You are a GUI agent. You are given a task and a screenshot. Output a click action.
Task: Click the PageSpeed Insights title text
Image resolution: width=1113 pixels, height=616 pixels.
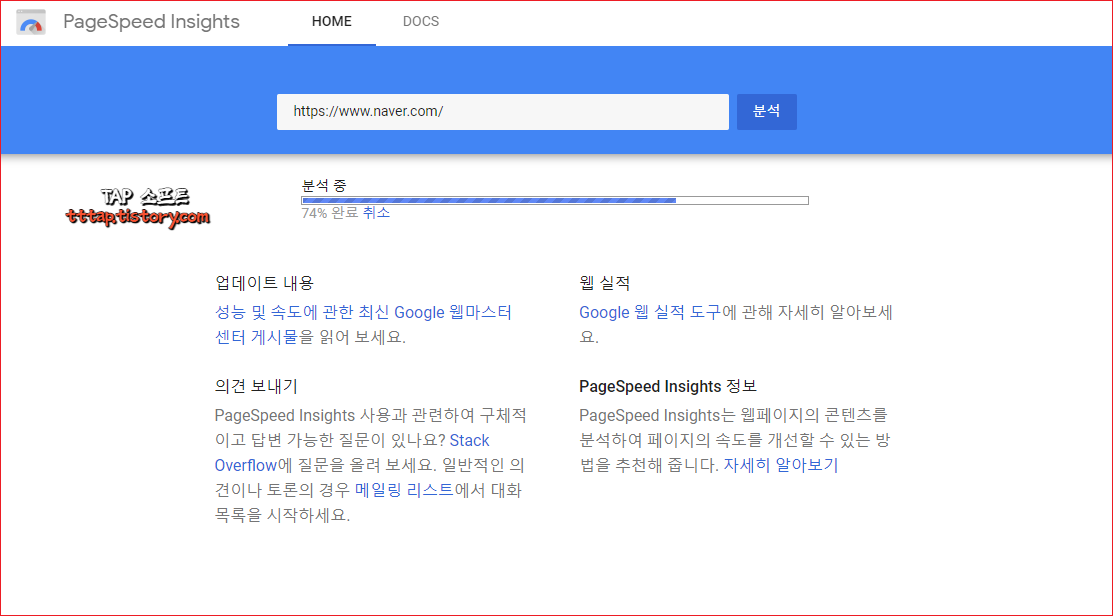click(x=151, y=22)
